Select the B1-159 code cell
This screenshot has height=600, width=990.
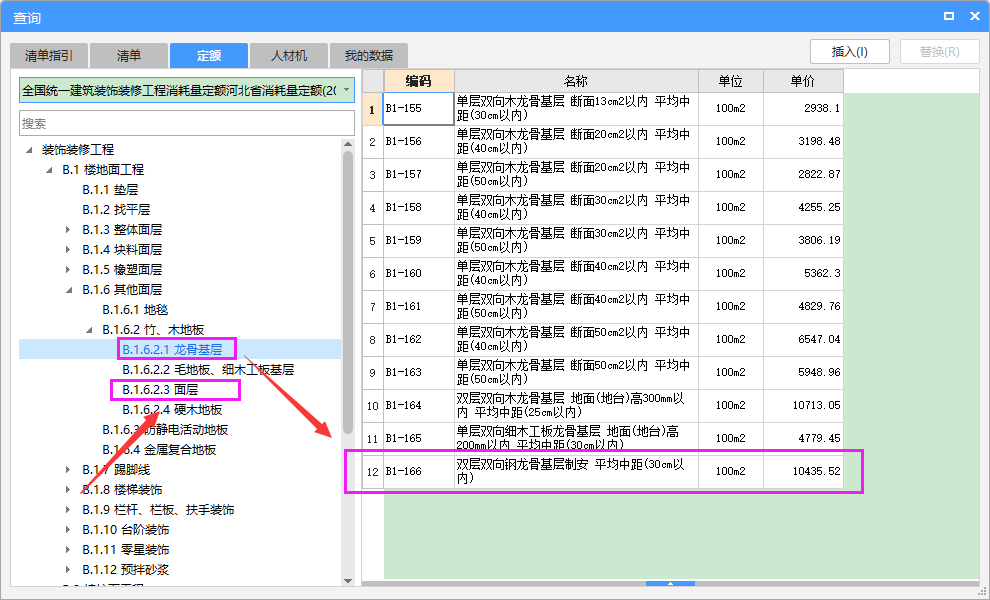[419, 241]
